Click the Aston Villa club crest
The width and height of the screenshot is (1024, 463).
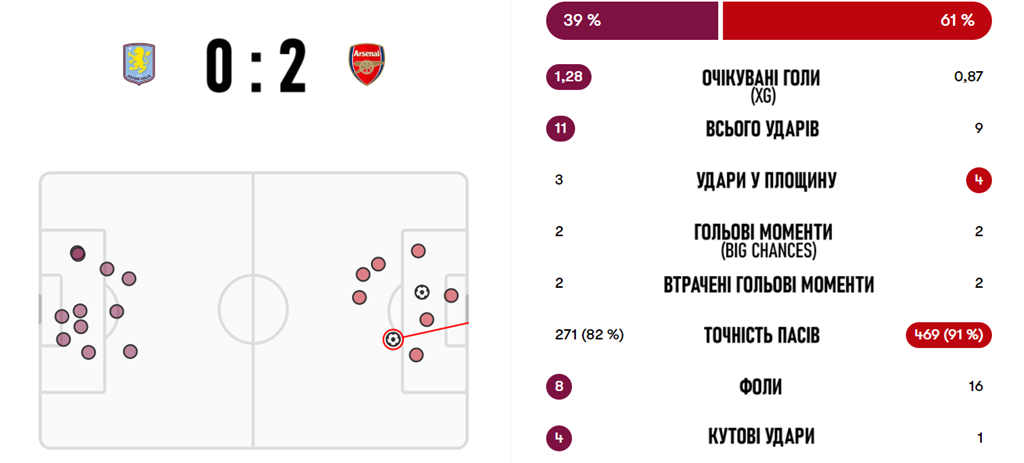[139, 64]
